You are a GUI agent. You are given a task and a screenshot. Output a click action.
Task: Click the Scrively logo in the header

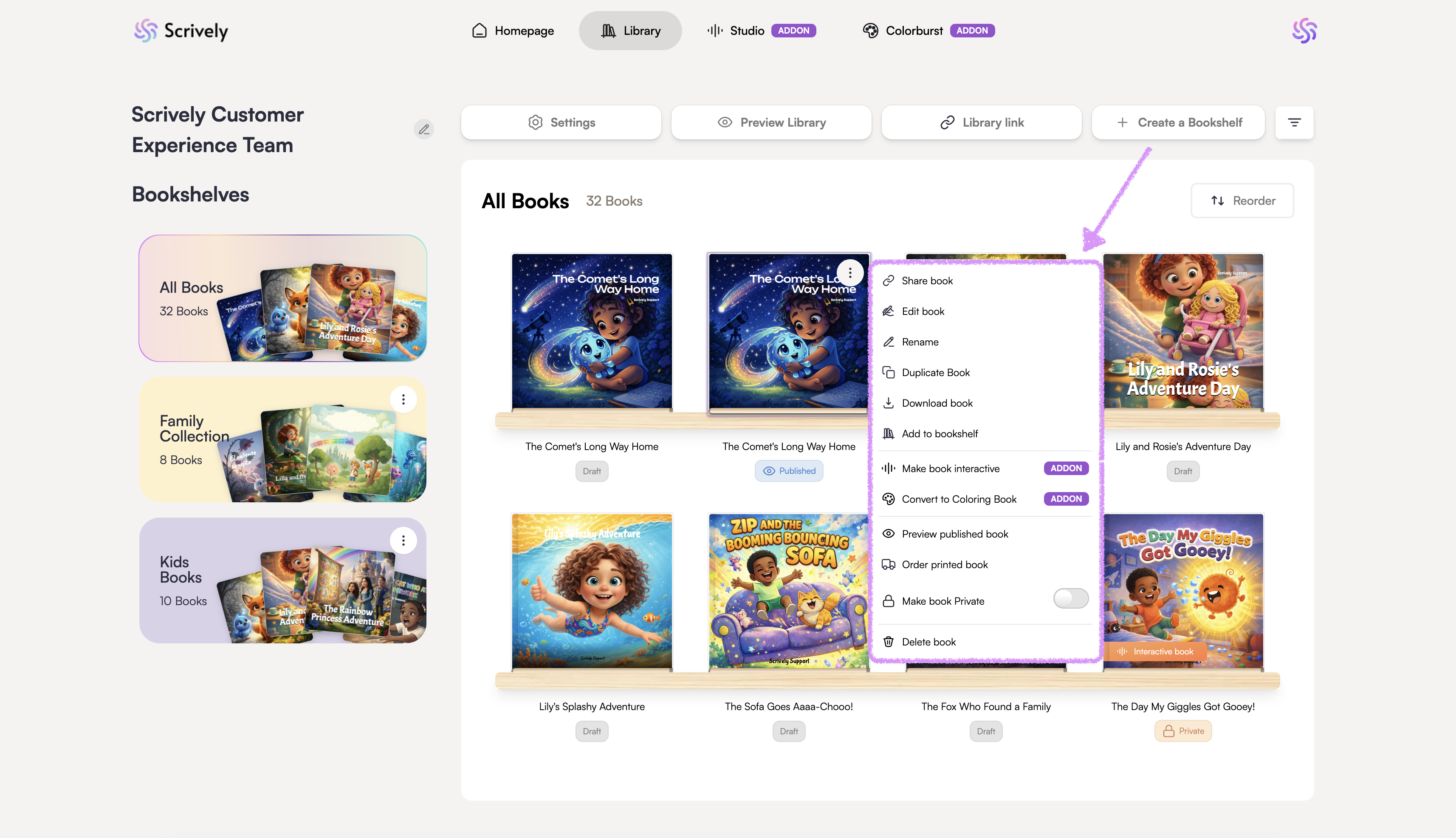pos(181,31)
